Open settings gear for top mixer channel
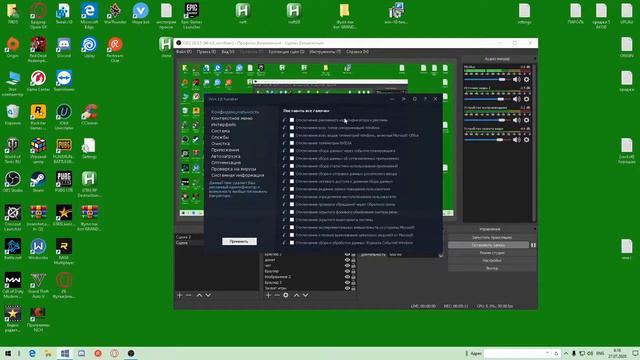The width and height of the screenshot is (640, 360). 527,80
